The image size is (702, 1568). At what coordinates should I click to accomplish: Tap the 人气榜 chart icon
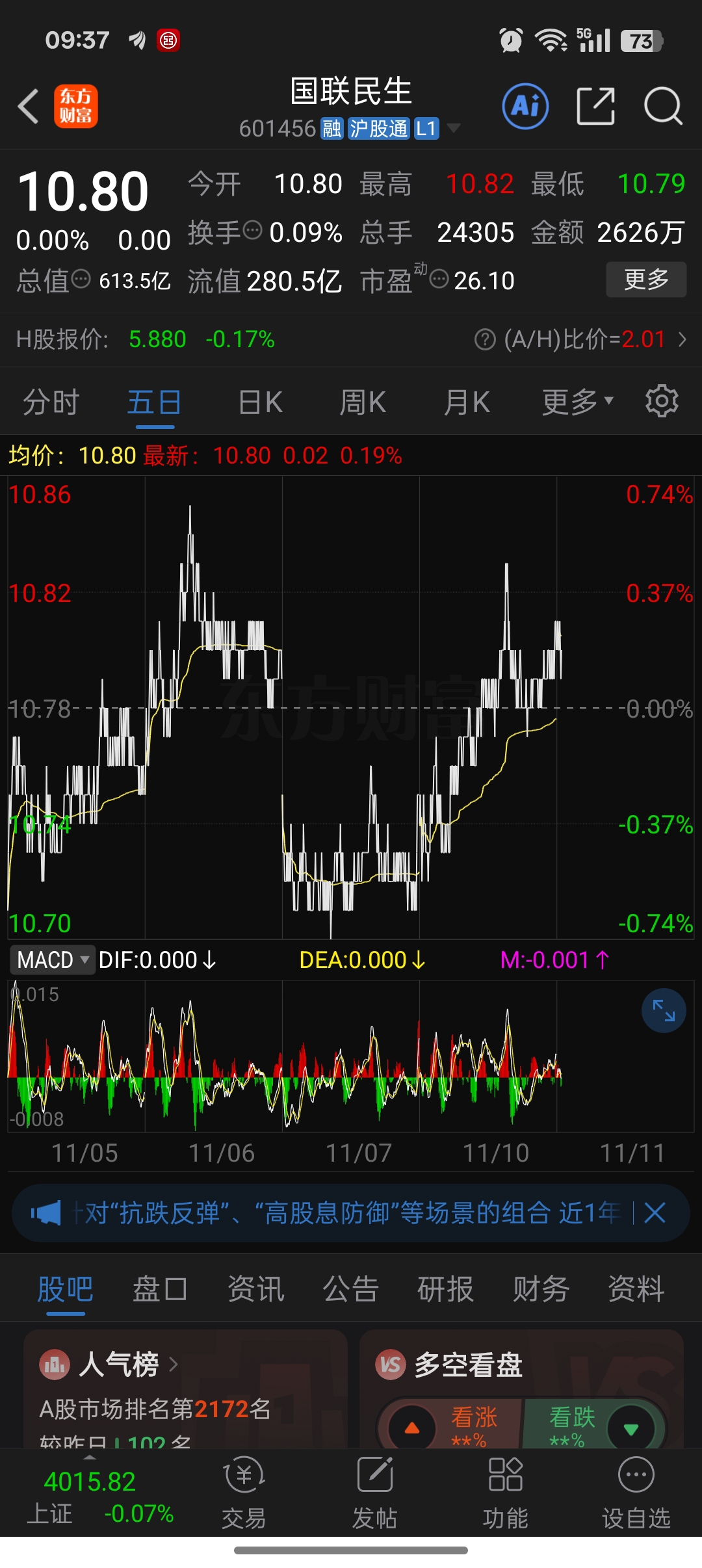(54, 1365)
